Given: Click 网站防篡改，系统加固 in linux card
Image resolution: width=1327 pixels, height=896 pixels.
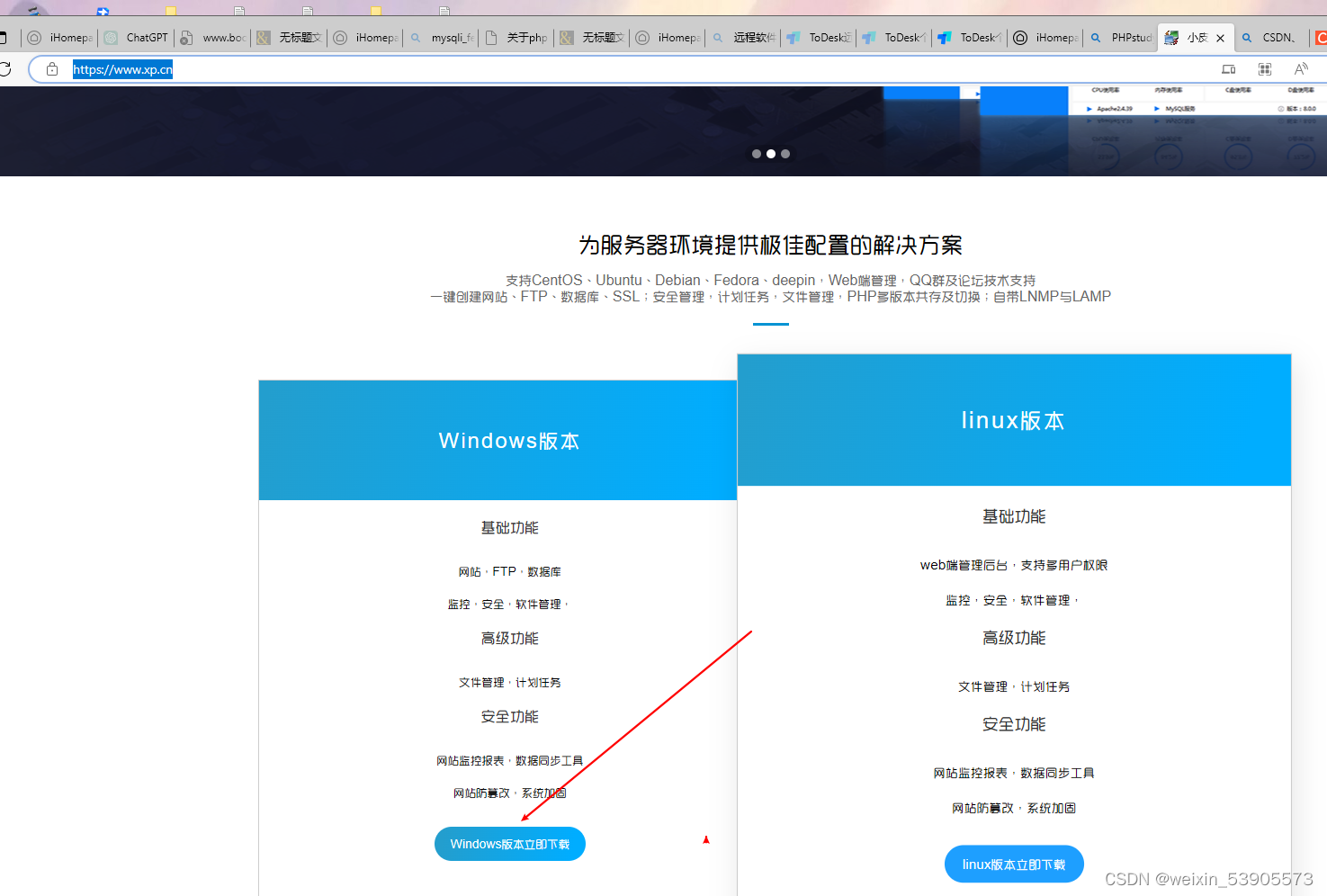Looking at the screenshot, I should (x=1014, y=808).
